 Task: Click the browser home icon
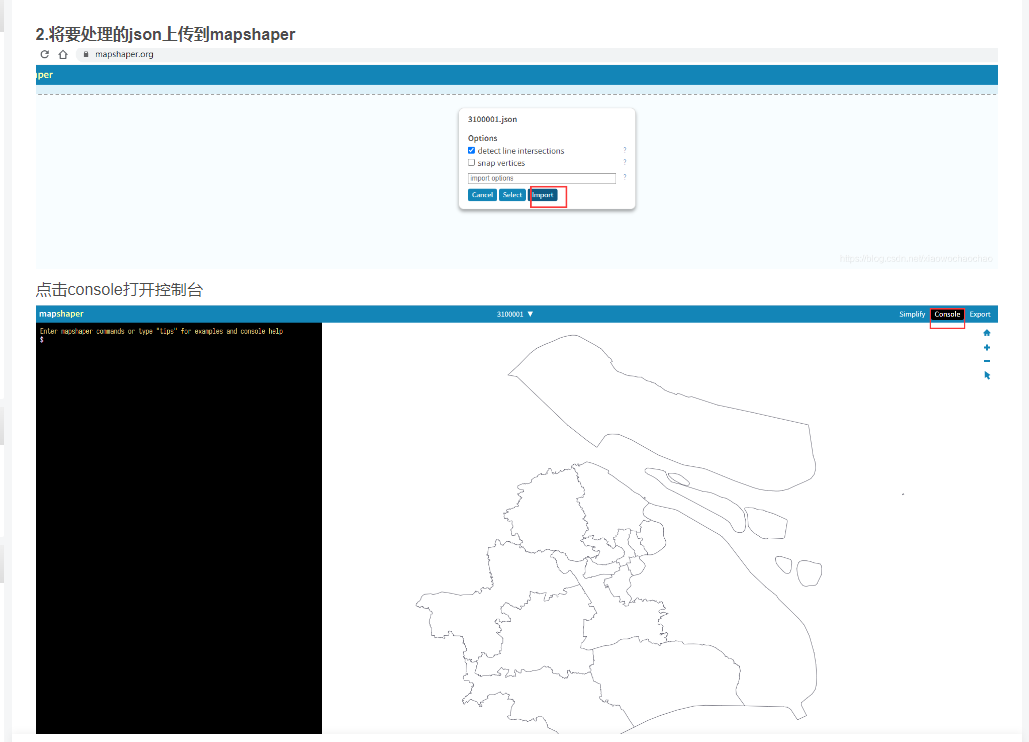coord(63,54)
